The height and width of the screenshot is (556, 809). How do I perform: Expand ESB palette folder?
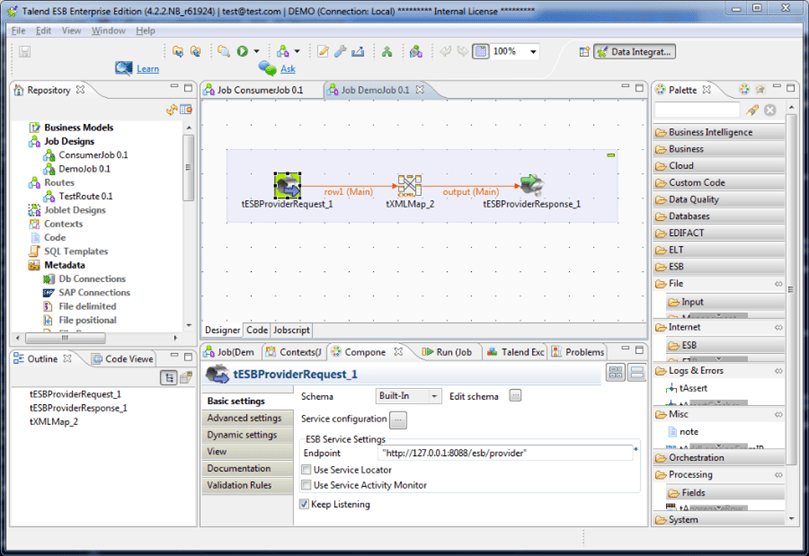tap(719, 267)
